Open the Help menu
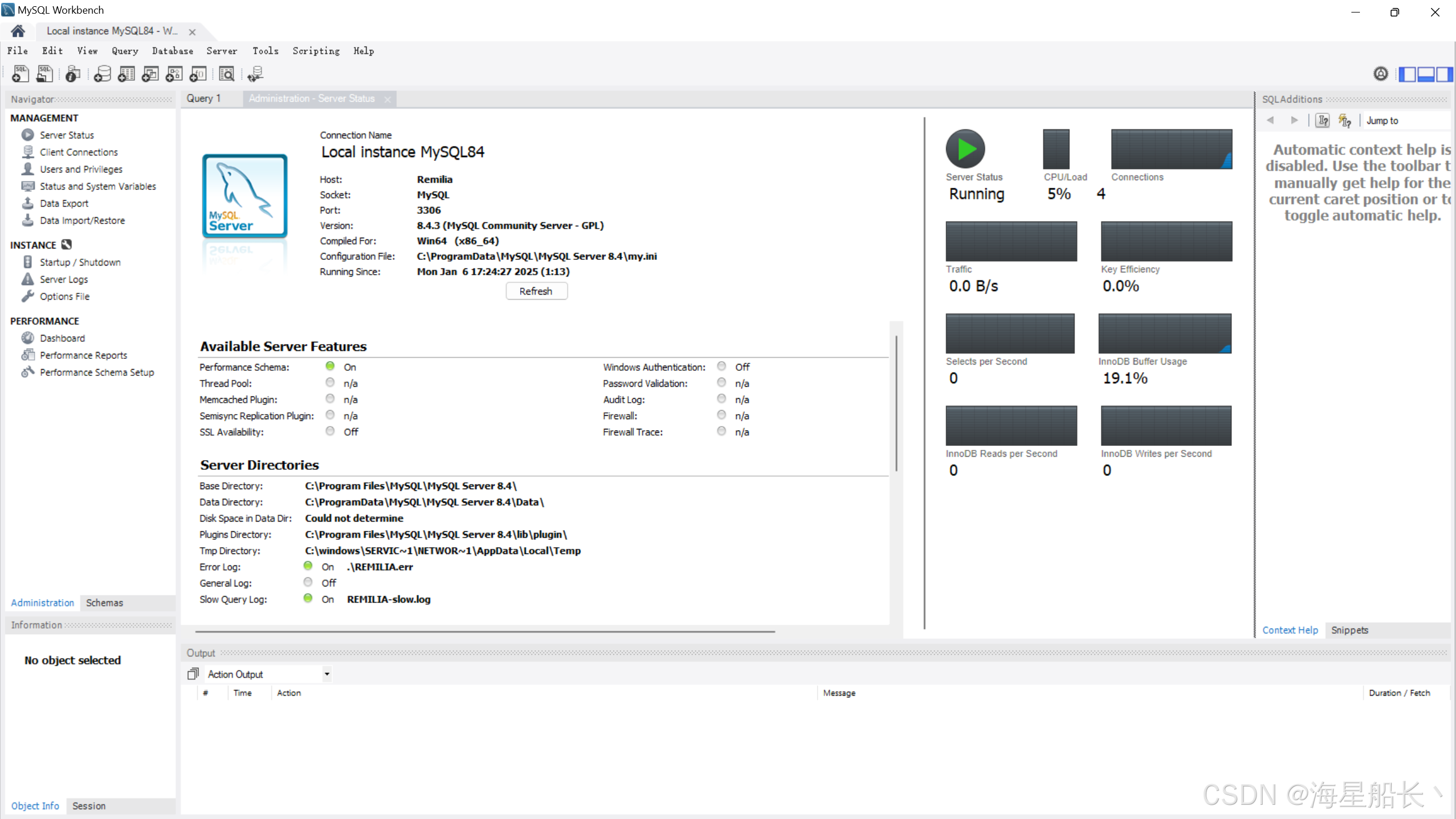Image resolution: width=1456 pixels, height=819 pixels. point(364,51)
